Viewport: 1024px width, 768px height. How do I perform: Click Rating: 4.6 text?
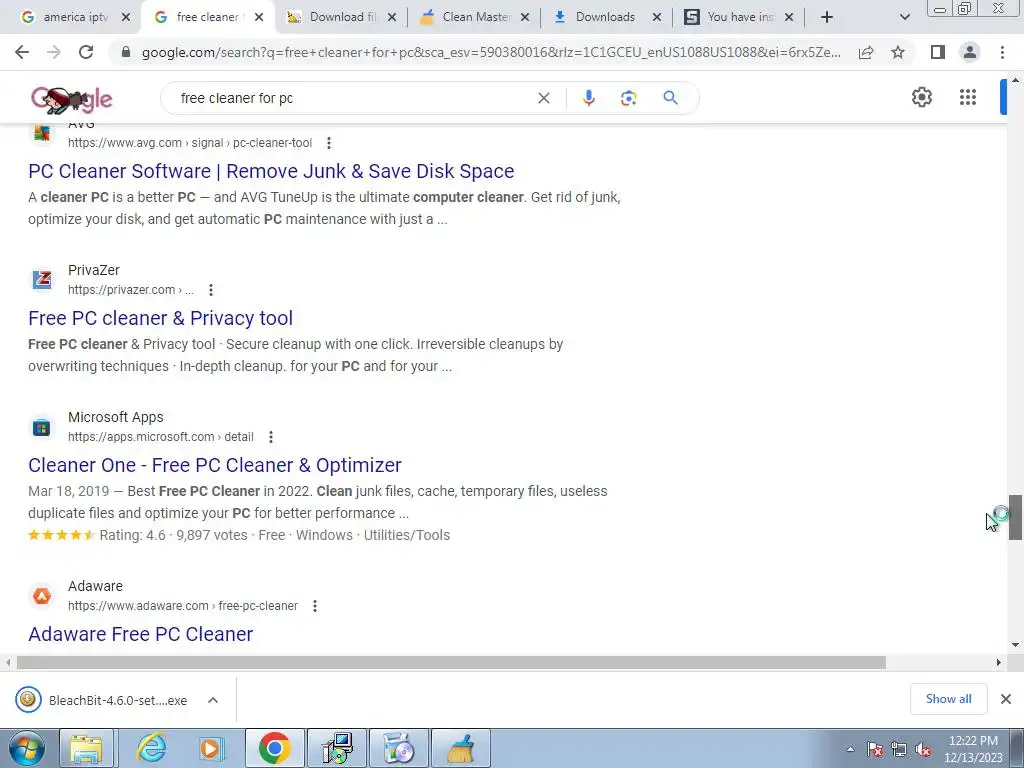tap(133, 535)
